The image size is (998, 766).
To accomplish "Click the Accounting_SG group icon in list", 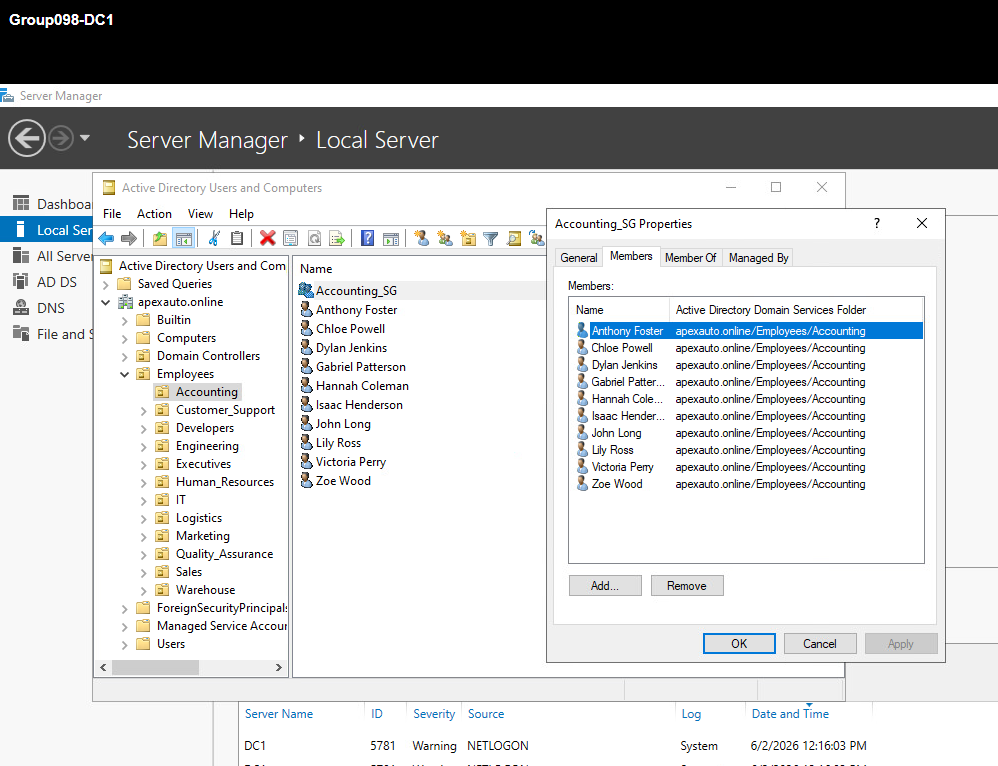I will pyautogui.click(x=306, y=290).
